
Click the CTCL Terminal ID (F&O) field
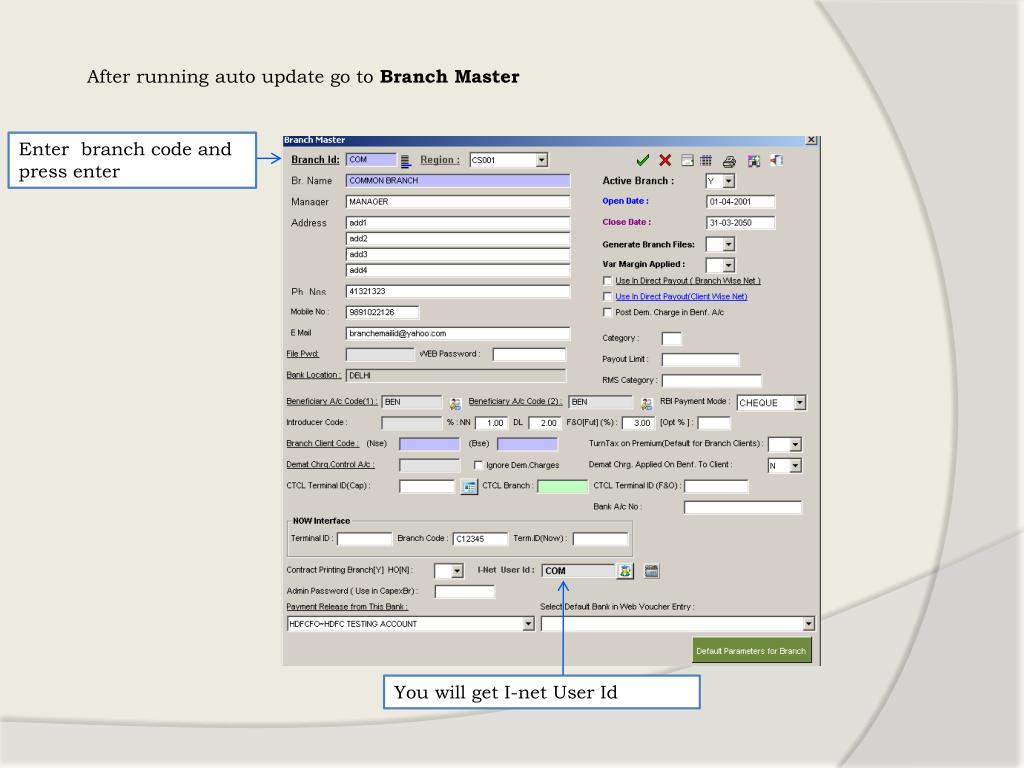[x=716, y=486]
